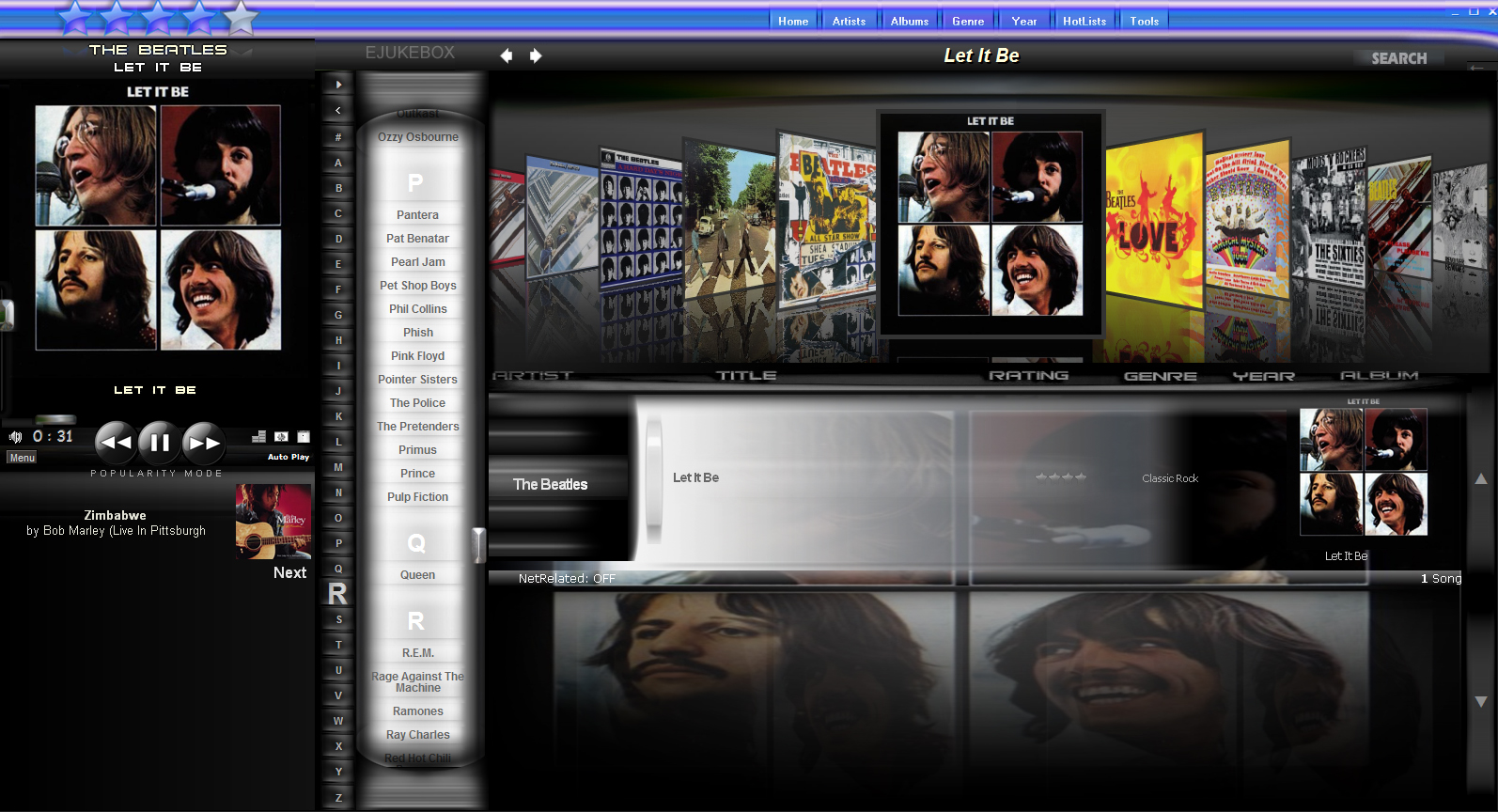Toggle NetRelated OFF setting

[x=567, y=579]
